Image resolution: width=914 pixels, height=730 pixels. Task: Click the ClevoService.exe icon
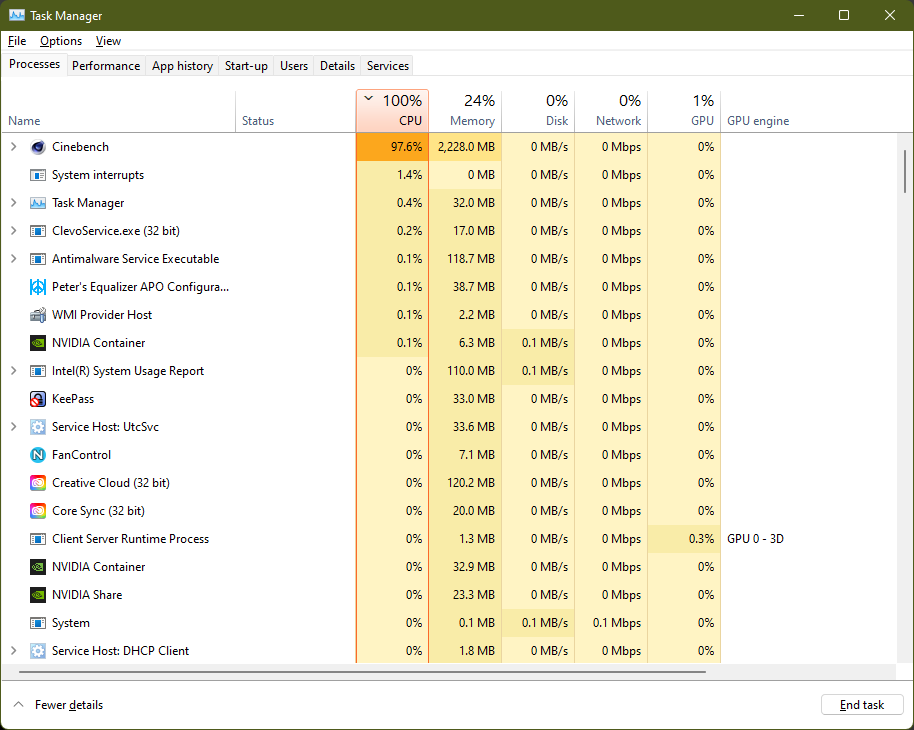[x=38, y=231]
